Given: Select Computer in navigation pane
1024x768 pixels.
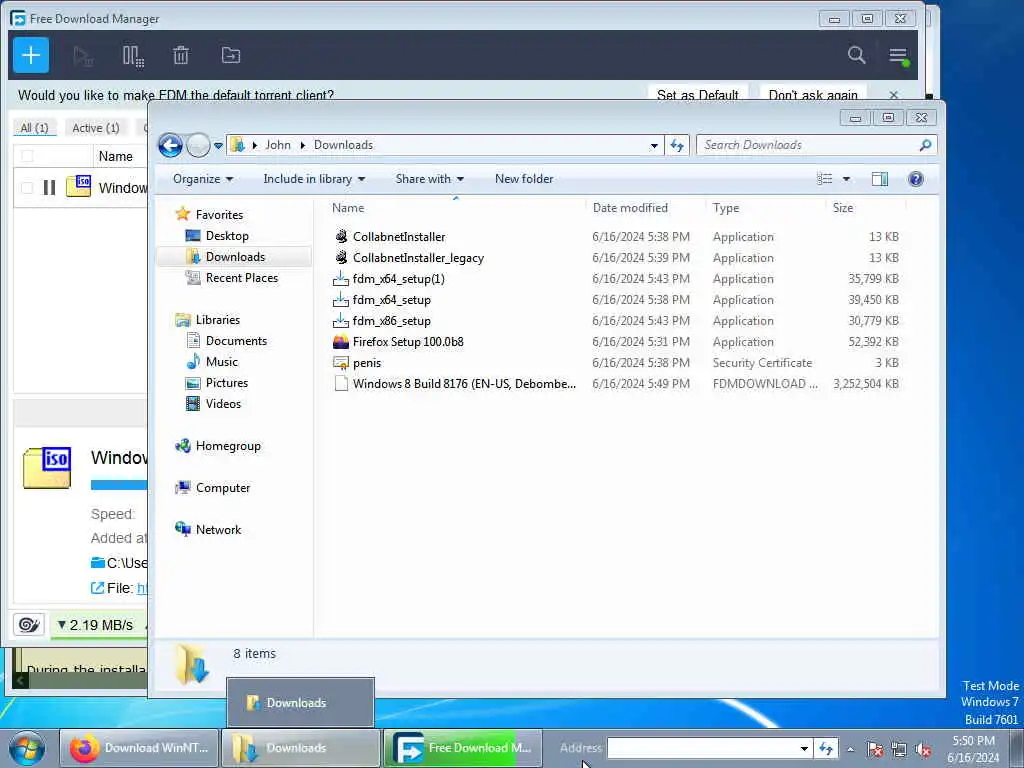Looking at the screenshot, I should click(x=223, y=488).
